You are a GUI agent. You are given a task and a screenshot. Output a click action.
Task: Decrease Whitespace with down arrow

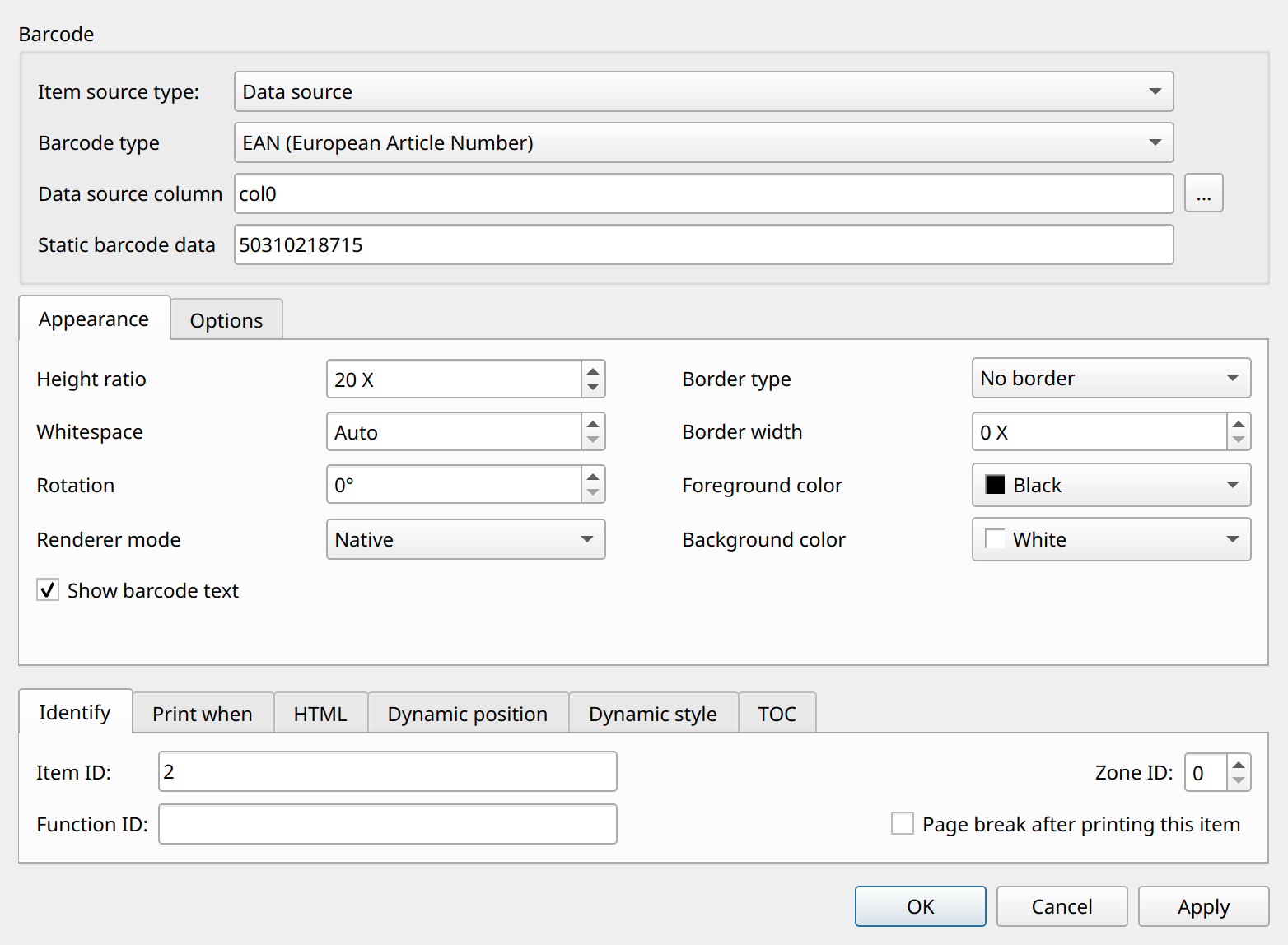pyautogui.click(x=593, y=440)
